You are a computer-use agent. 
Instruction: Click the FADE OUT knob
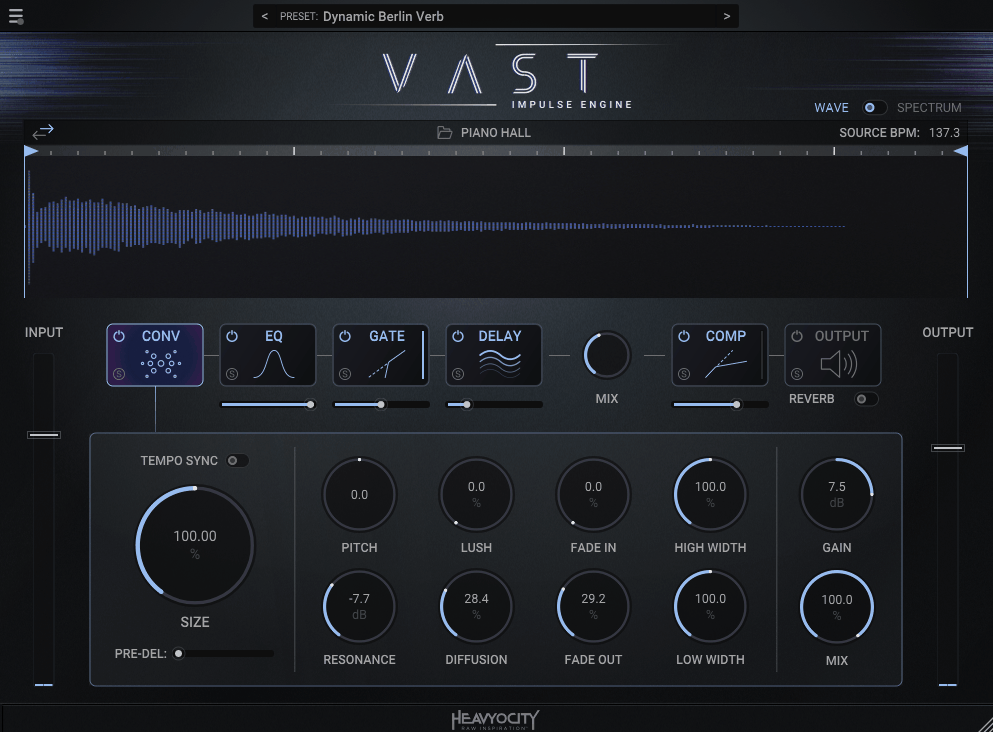[593, 607]
